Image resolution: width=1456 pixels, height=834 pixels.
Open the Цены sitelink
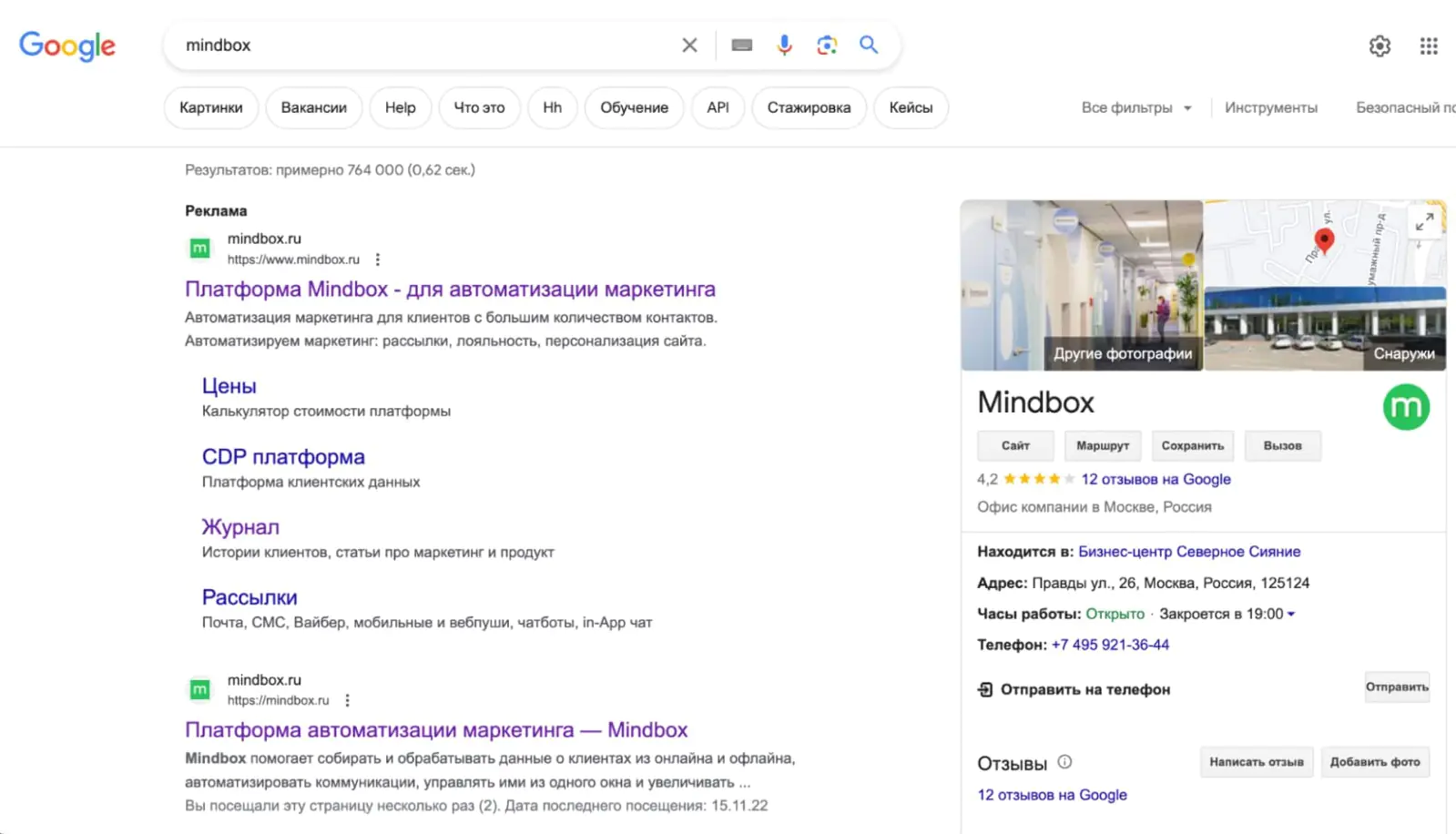[x=229, y=386]
